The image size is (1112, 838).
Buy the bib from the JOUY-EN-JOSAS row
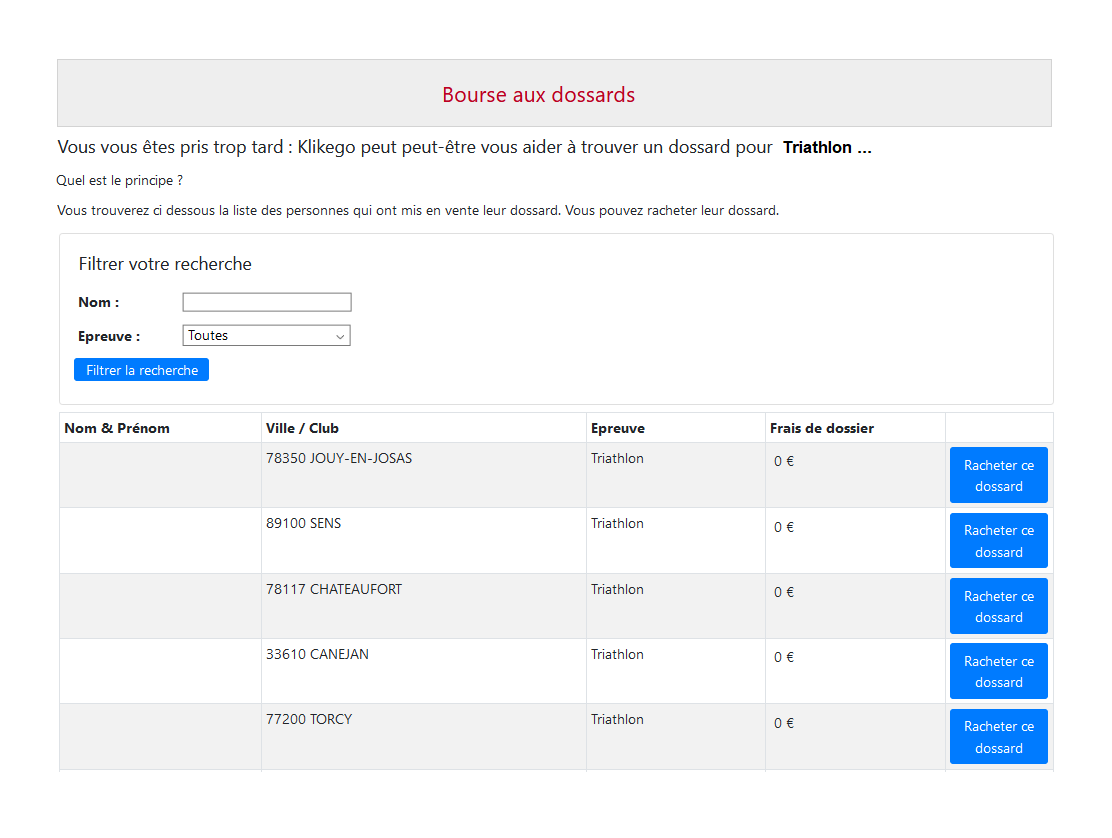point(998,475)
